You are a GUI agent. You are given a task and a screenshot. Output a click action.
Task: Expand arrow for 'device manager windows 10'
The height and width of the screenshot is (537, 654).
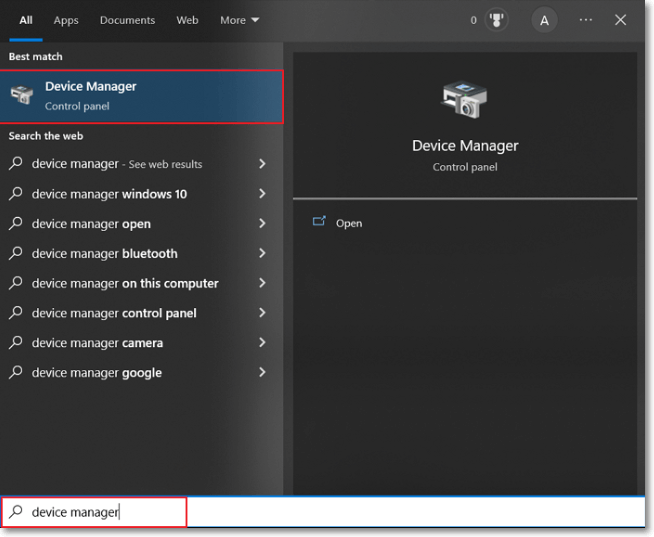(262, 194)
